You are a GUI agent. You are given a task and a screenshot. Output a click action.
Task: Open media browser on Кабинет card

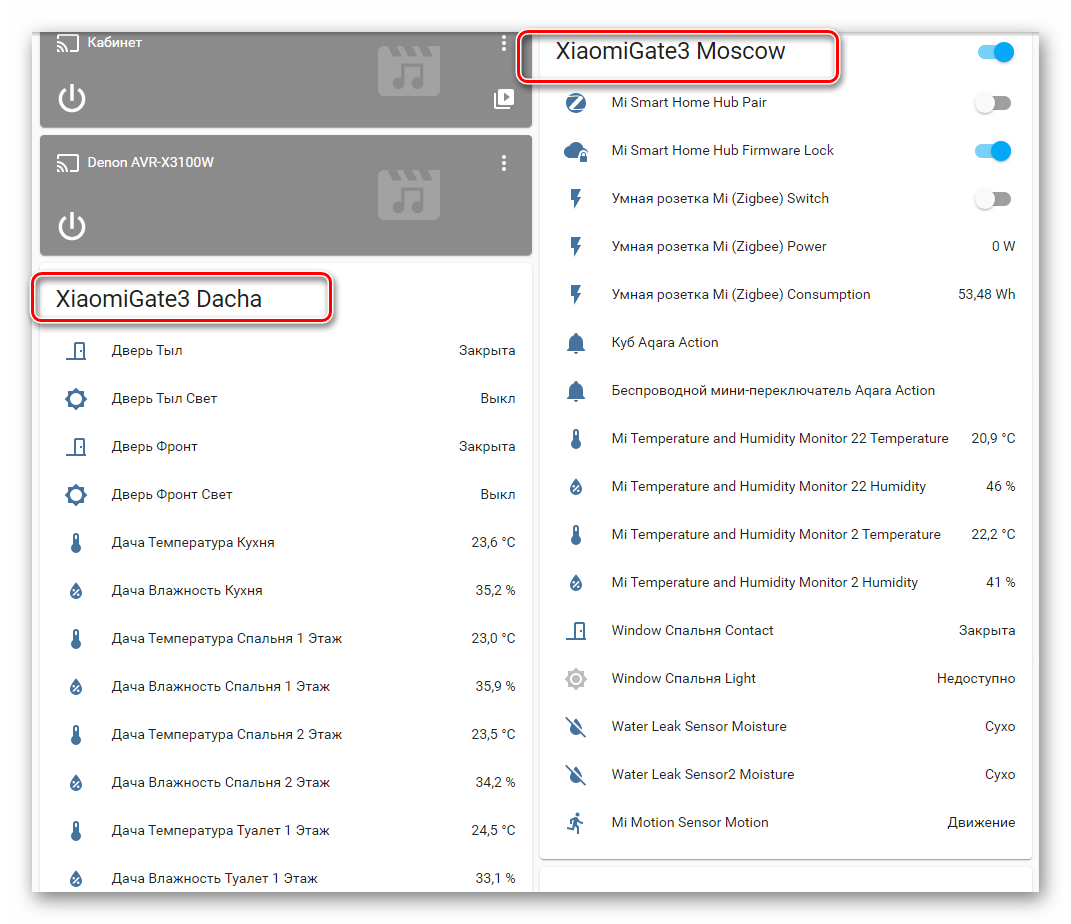coord(504,99)
